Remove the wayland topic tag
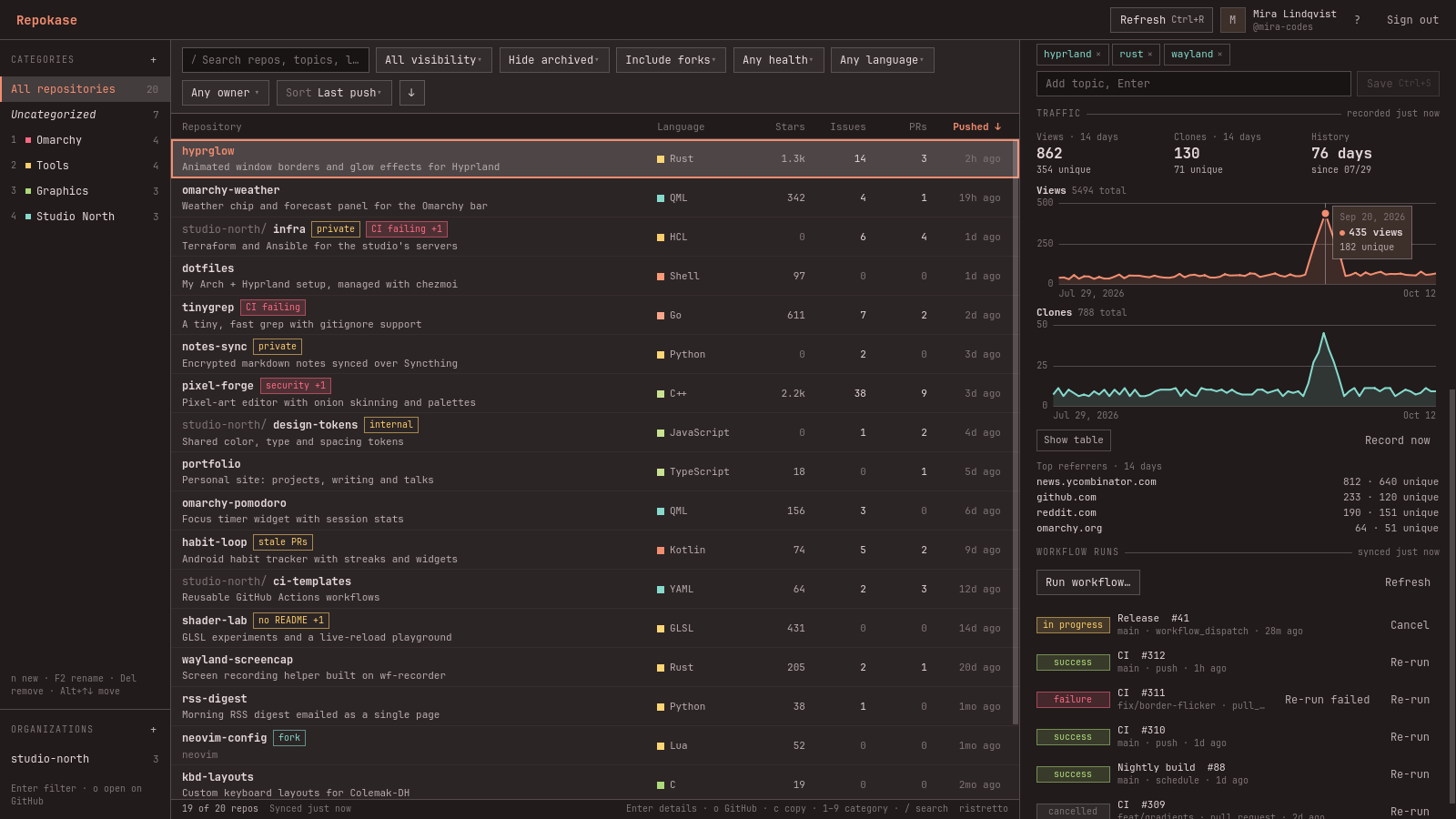The width and height of the screenshot is (1456, 819). click(1220, 55)
